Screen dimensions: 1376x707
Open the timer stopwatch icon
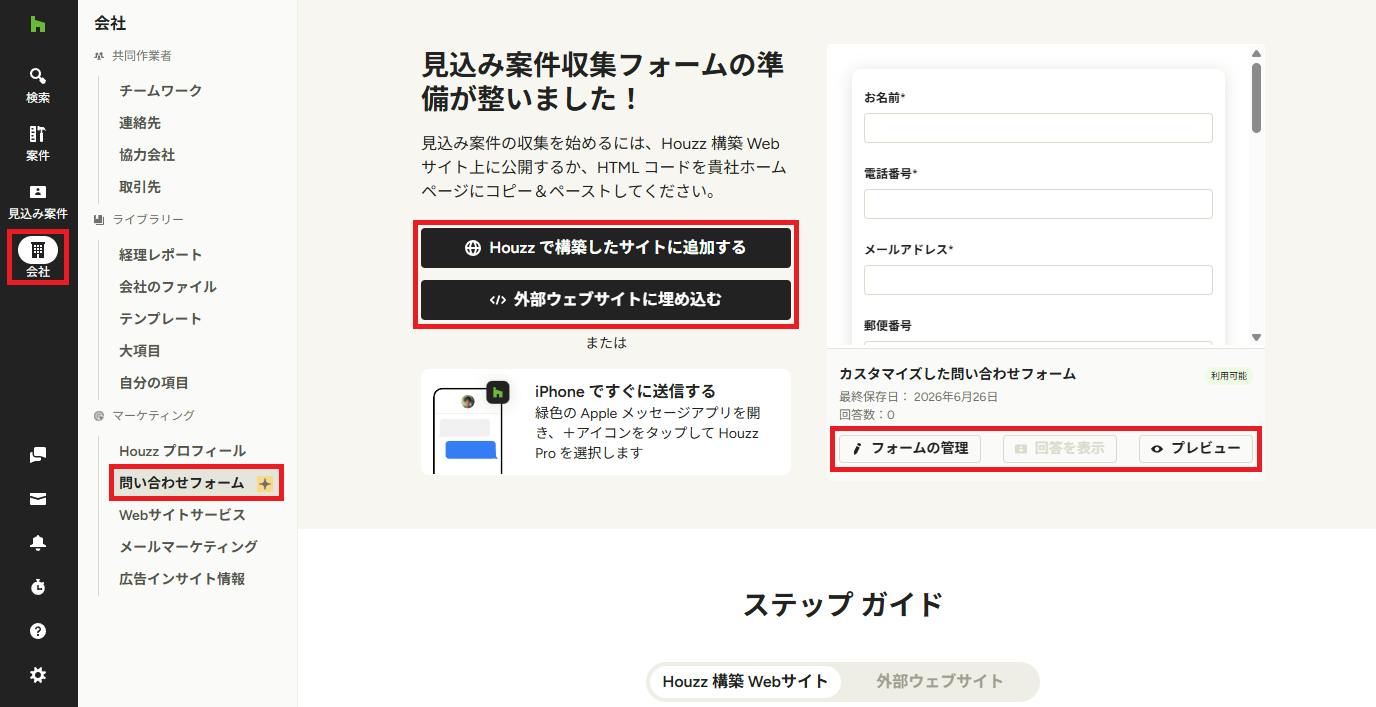38,587
